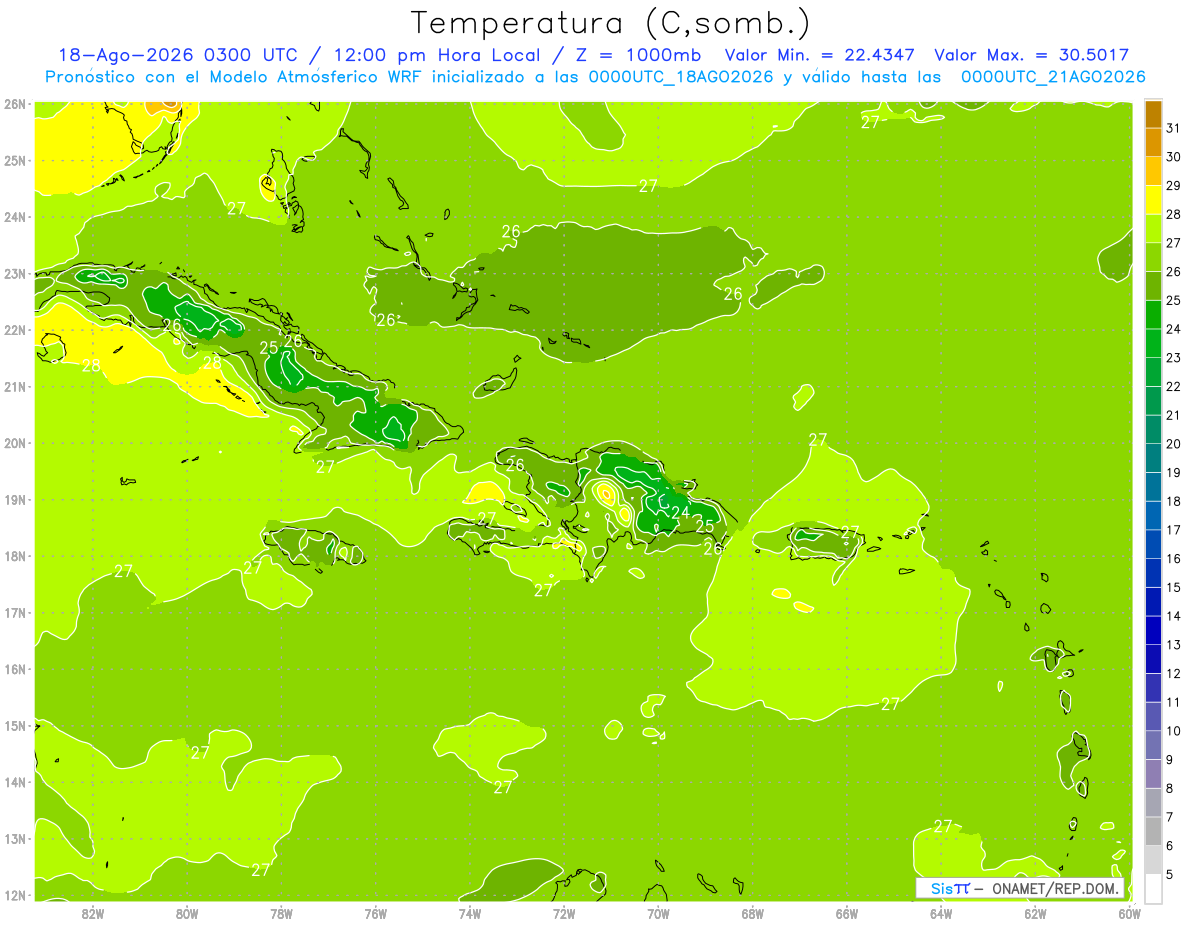
Task: Click the color bar label '20'
Action: tap(1174, 444)
